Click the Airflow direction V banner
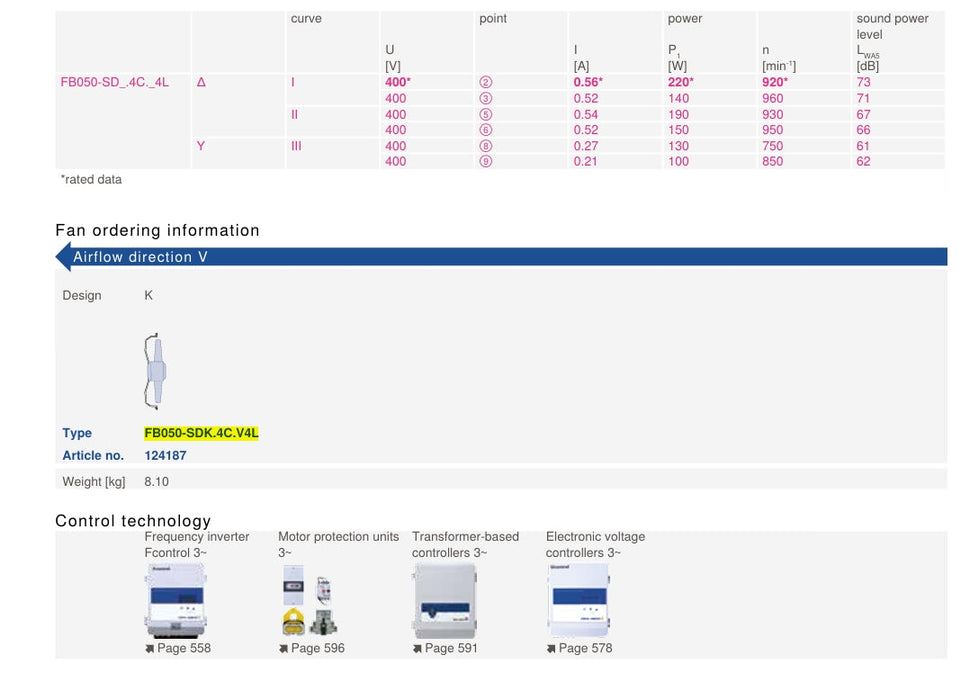 click(501, 257)
